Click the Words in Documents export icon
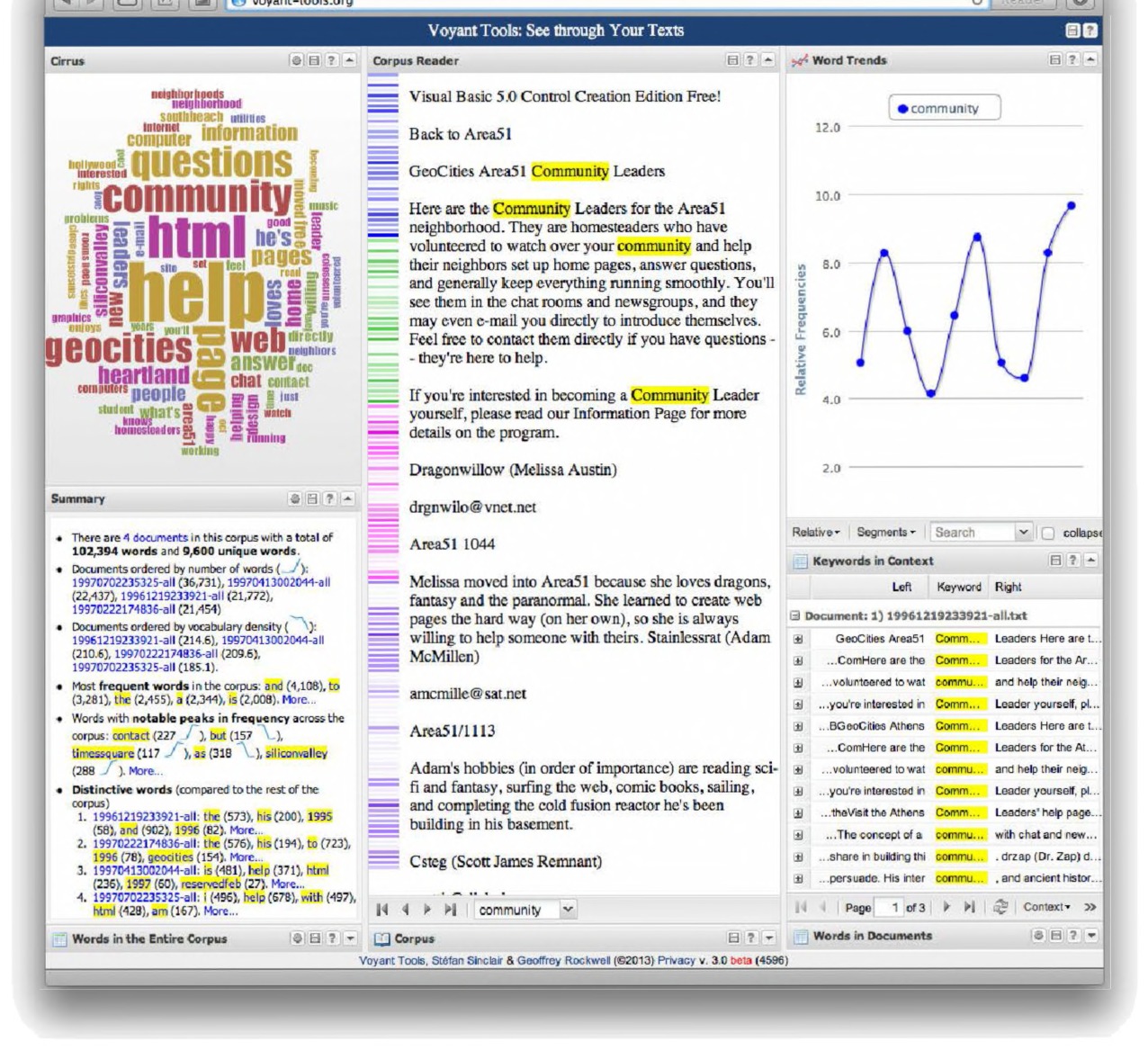The height and width of the screenshot is (1050, 1148). pos(1056,937)
